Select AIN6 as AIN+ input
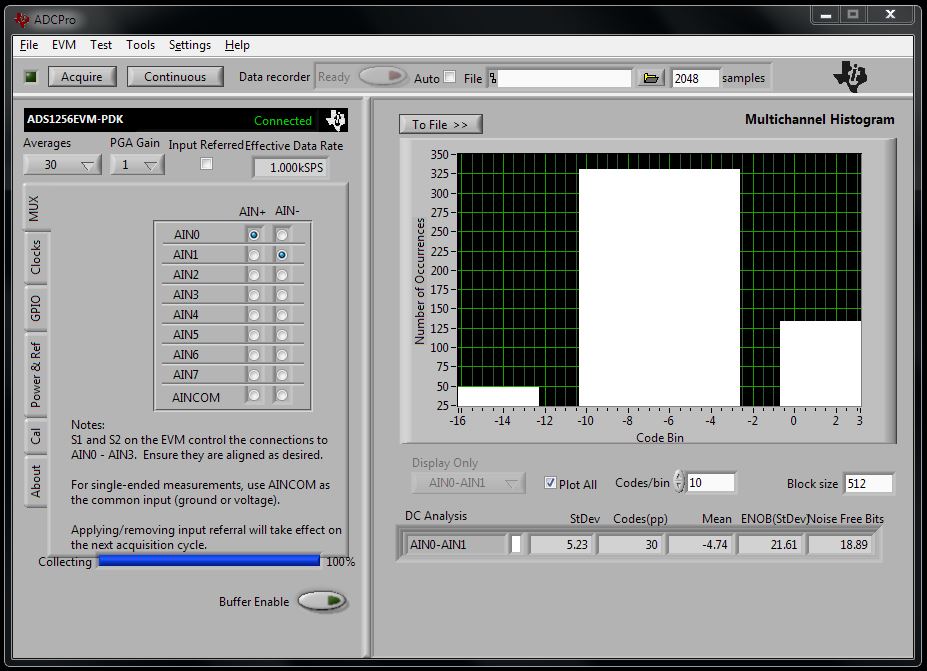Viewport: 927px width, 671px height. tap(254, 355)
